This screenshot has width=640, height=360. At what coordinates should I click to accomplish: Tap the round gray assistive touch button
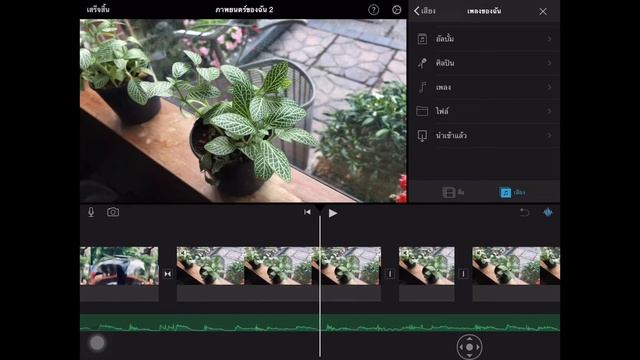97,343
